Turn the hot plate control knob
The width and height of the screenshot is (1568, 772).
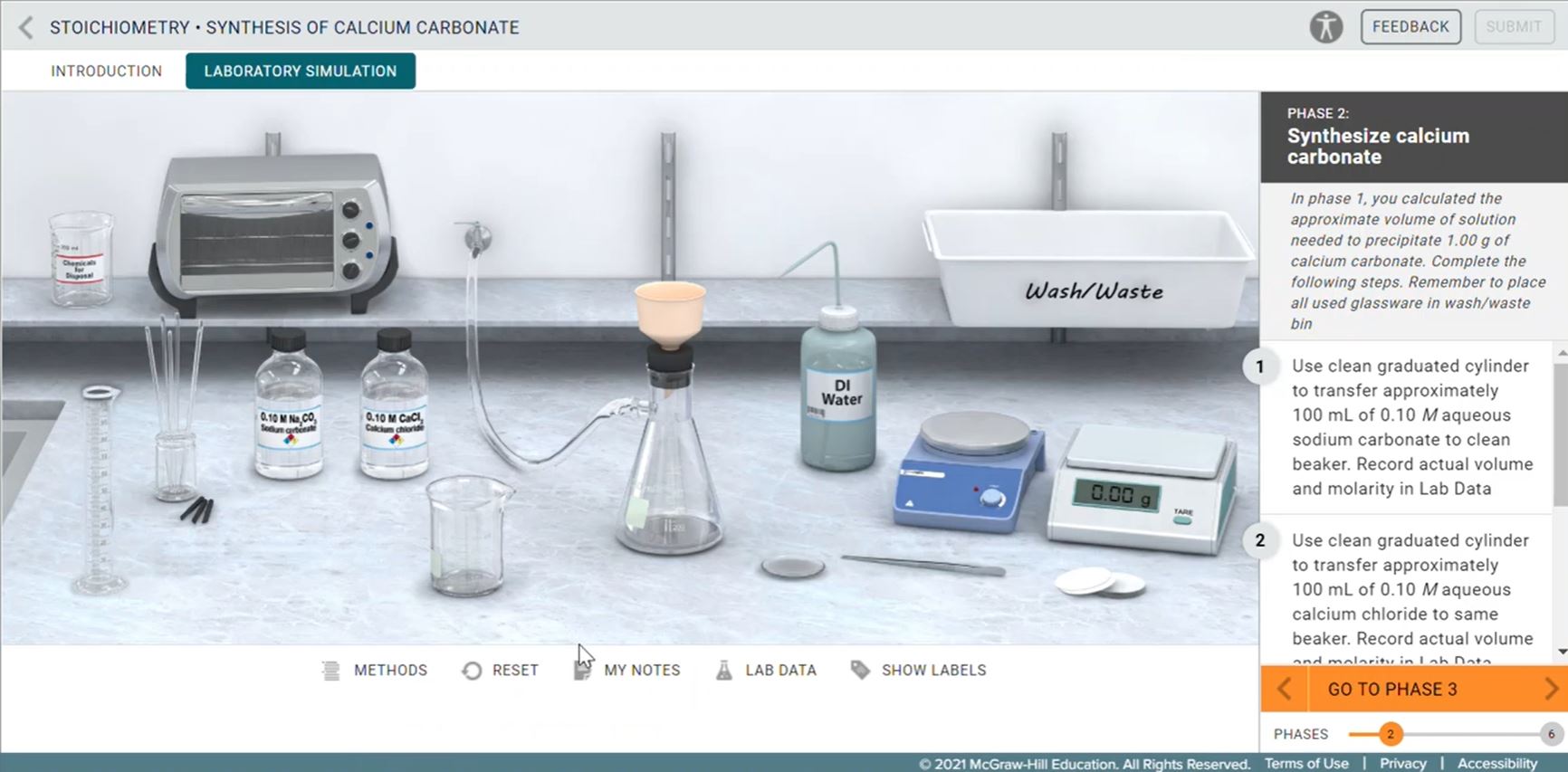[x=993, y=499]
